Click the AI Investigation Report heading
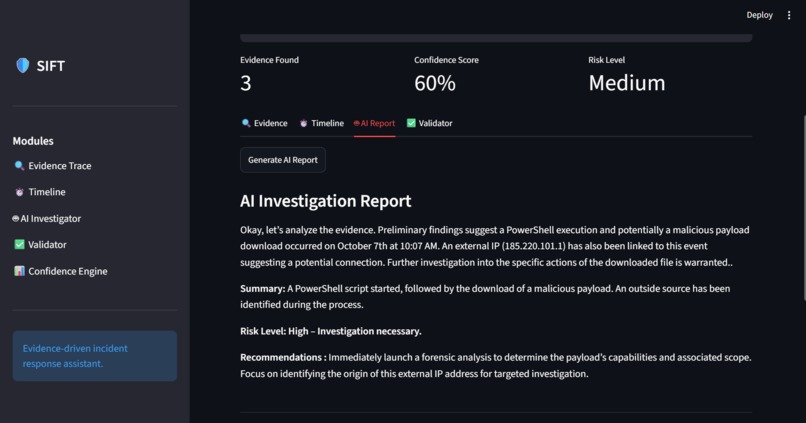Image resolution: width=806 pixels, height=423 pixels. pos(325,200)
